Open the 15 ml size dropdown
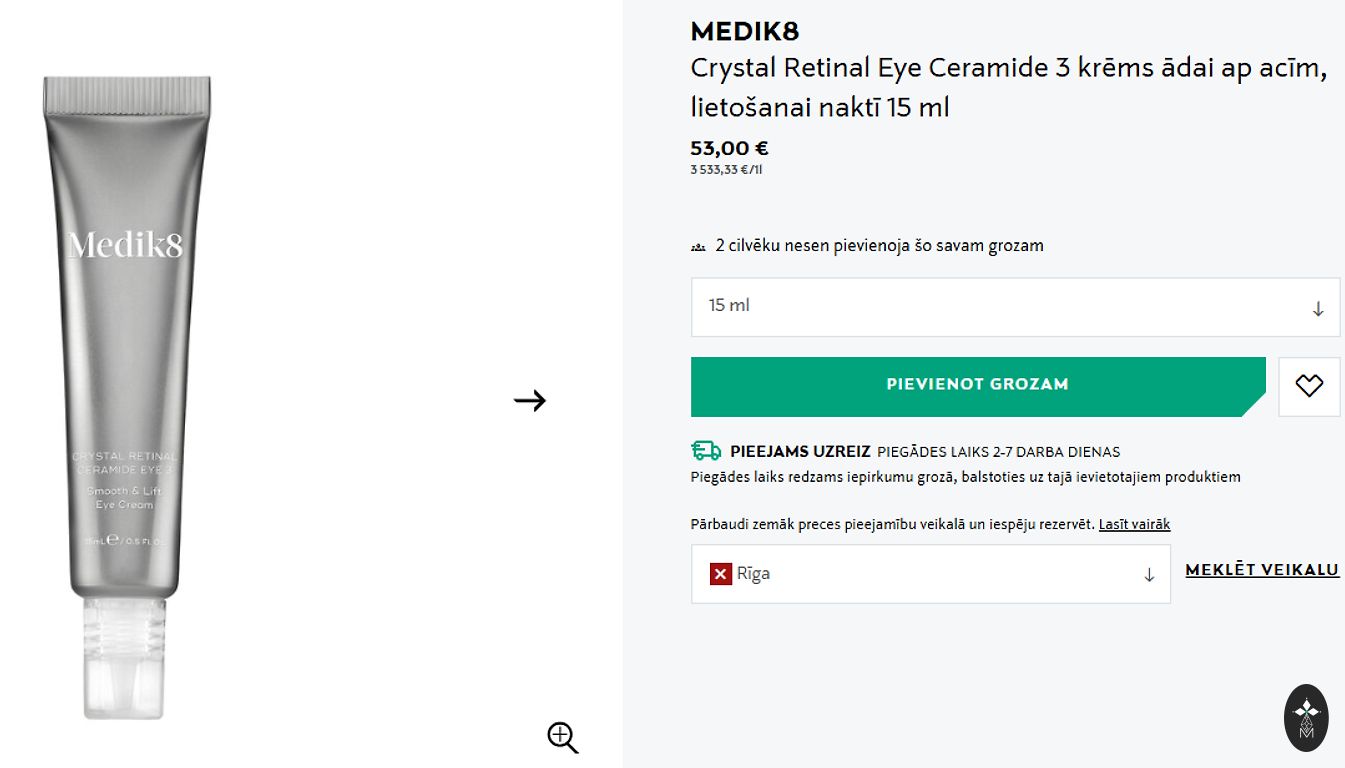The width and height of the screenshot is (1345, 768). [x=1000, y=307]
